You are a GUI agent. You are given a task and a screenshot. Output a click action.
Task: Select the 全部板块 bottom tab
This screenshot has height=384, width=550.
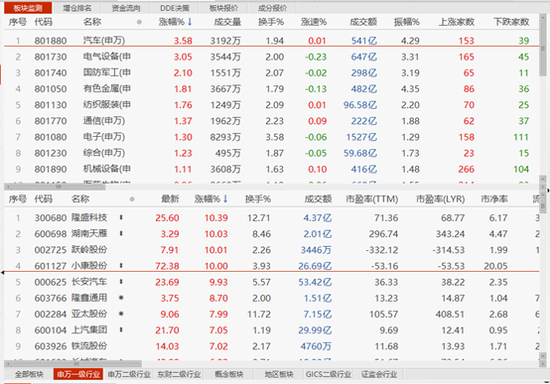[x=29, y=374]
